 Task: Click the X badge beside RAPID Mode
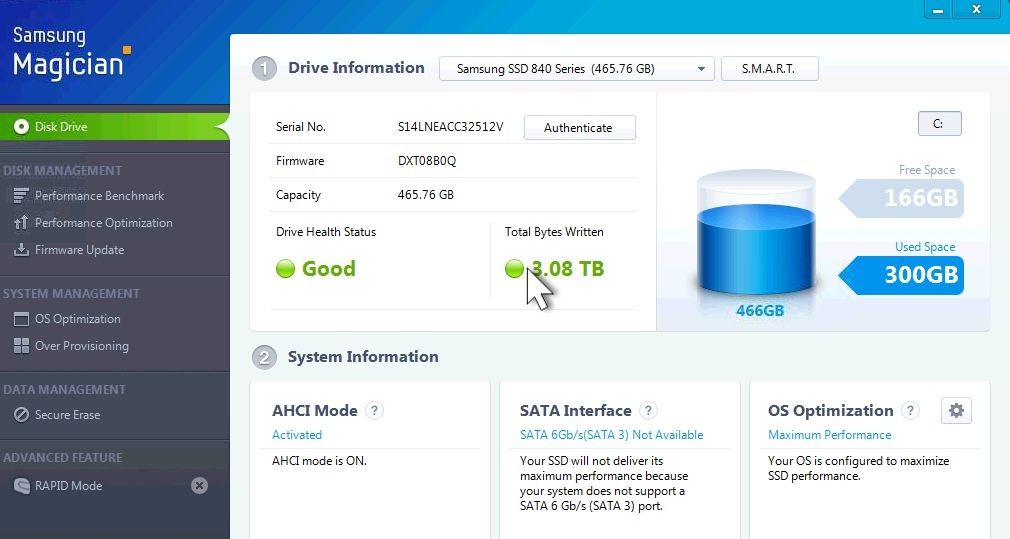tap(200, 486)
